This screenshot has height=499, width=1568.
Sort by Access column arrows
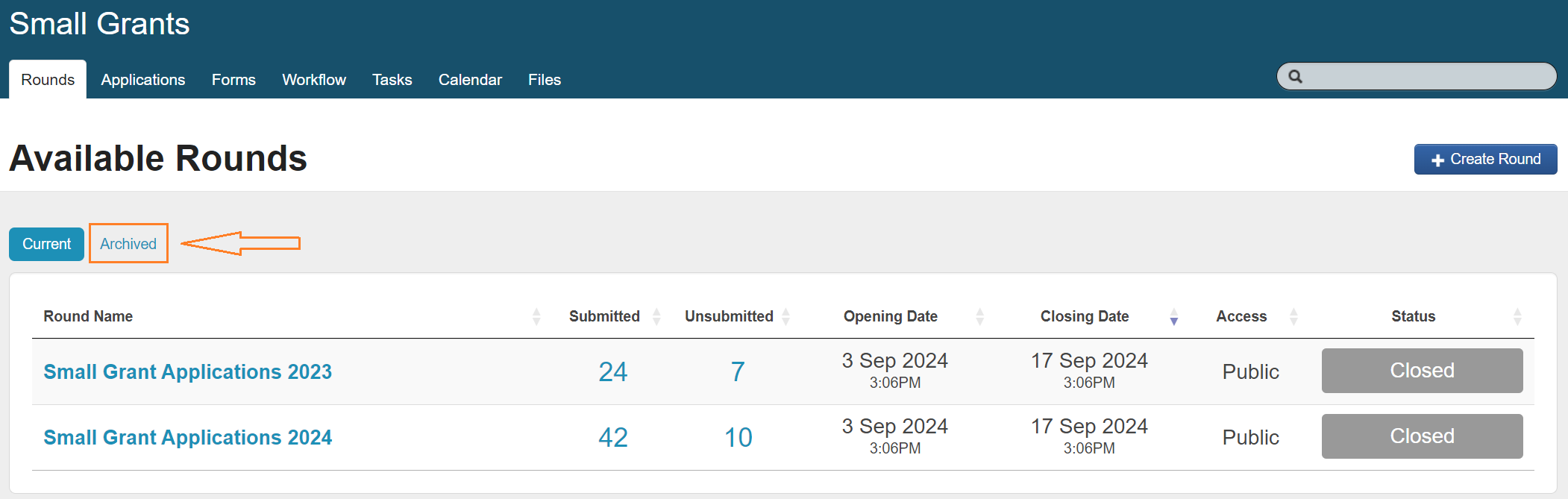click(1293, 316)
